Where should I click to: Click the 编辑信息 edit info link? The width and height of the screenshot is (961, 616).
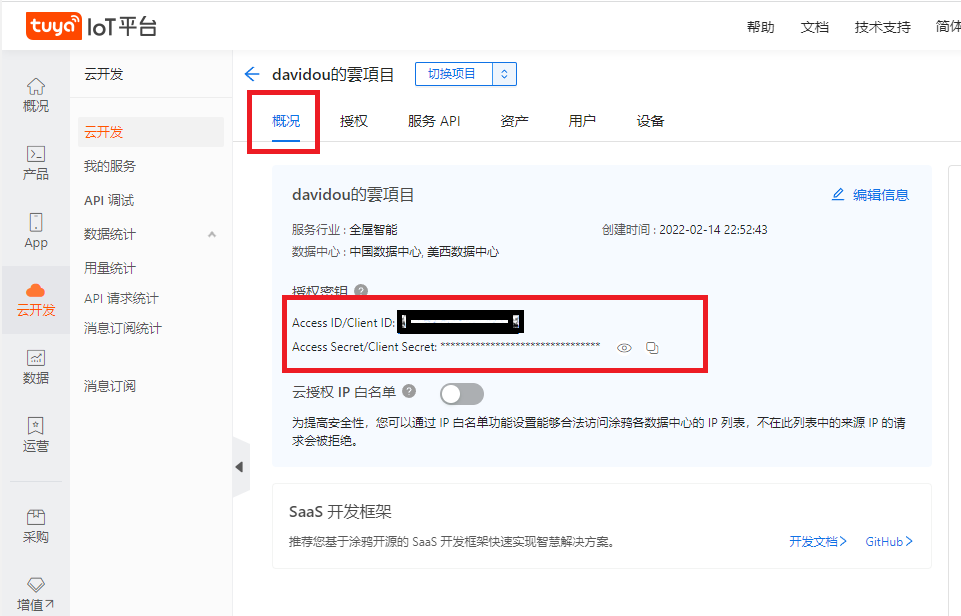tap(870, 195)
